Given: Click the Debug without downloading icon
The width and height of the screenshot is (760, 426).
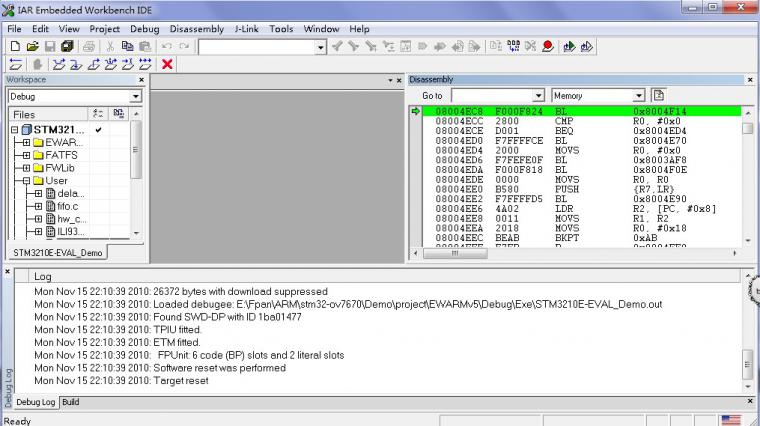Looking at the screenshot, I should [x=586, y=47].
